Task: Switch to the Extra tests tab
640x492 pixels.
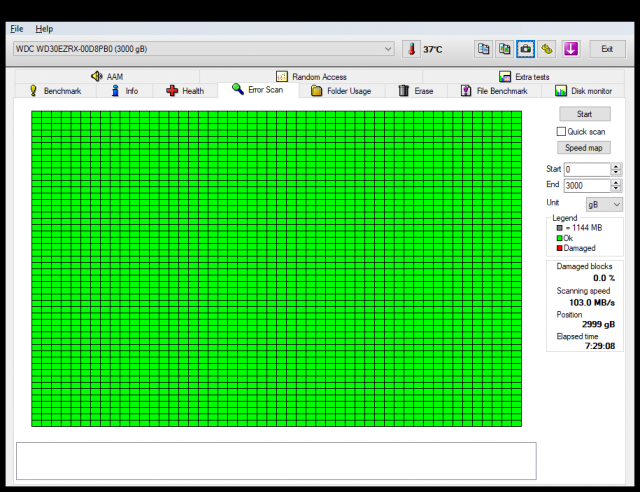Action: coord(524,76)
